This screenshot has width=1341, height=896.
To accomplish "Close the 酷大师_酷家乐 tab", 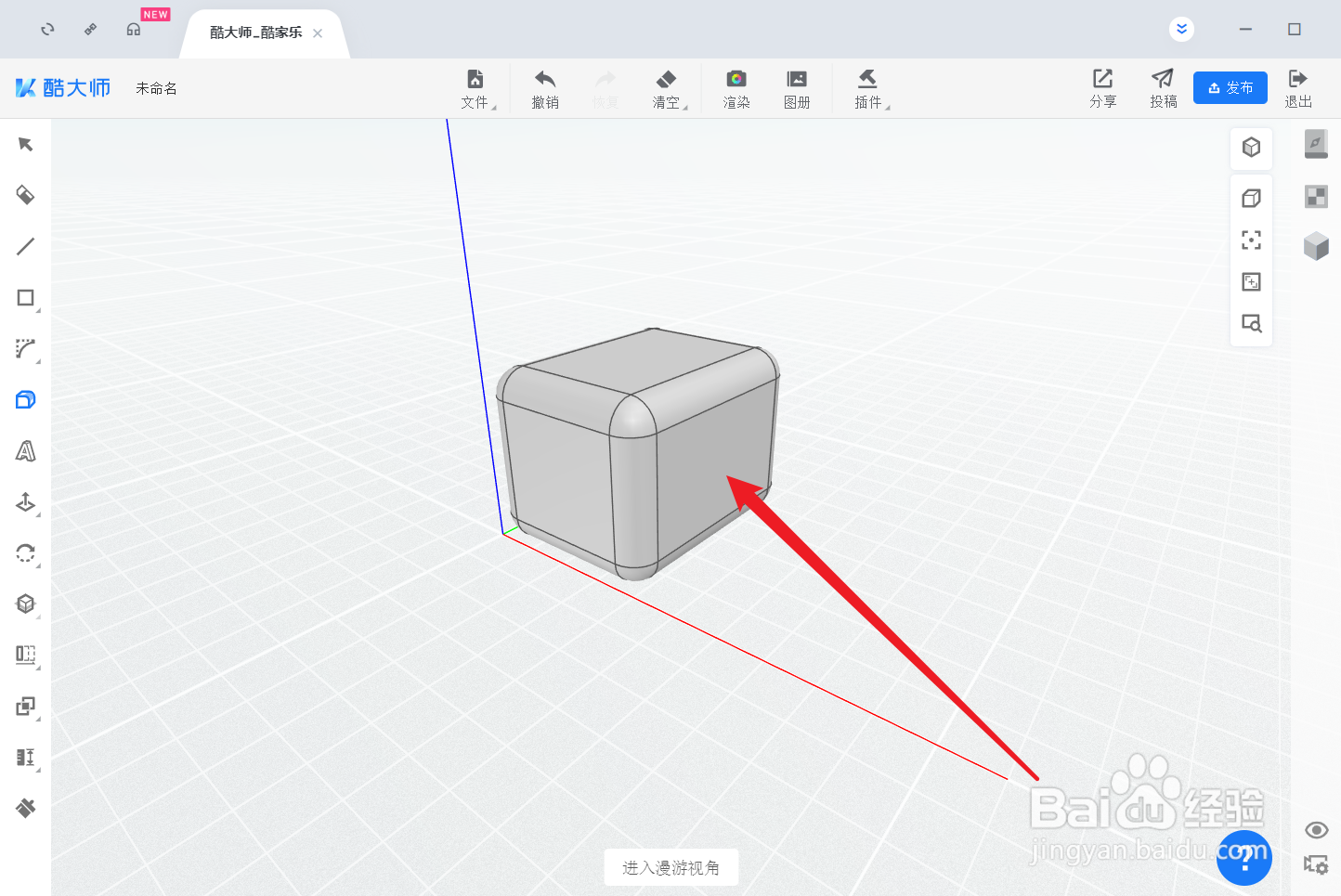I will tap(318, 33).
